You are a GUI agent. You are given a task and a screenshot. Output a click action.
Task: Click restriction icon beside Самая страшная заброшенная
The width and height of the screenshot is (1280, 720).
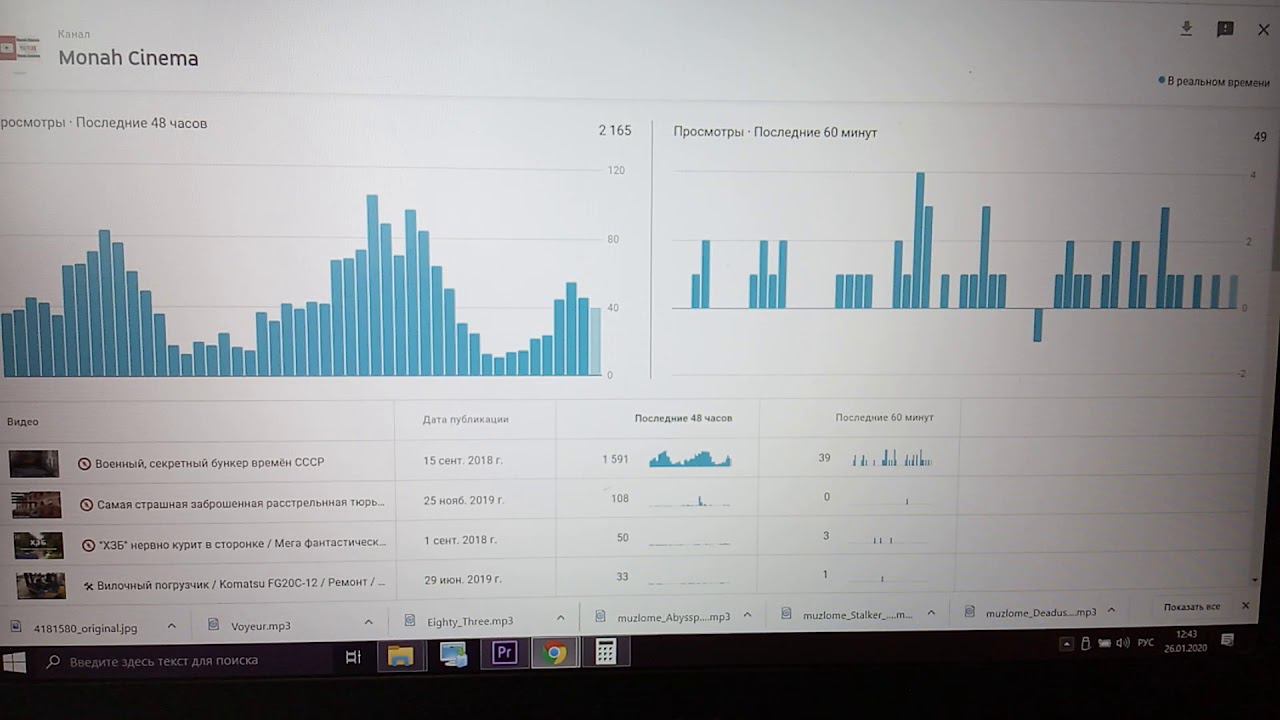[86, 504]
